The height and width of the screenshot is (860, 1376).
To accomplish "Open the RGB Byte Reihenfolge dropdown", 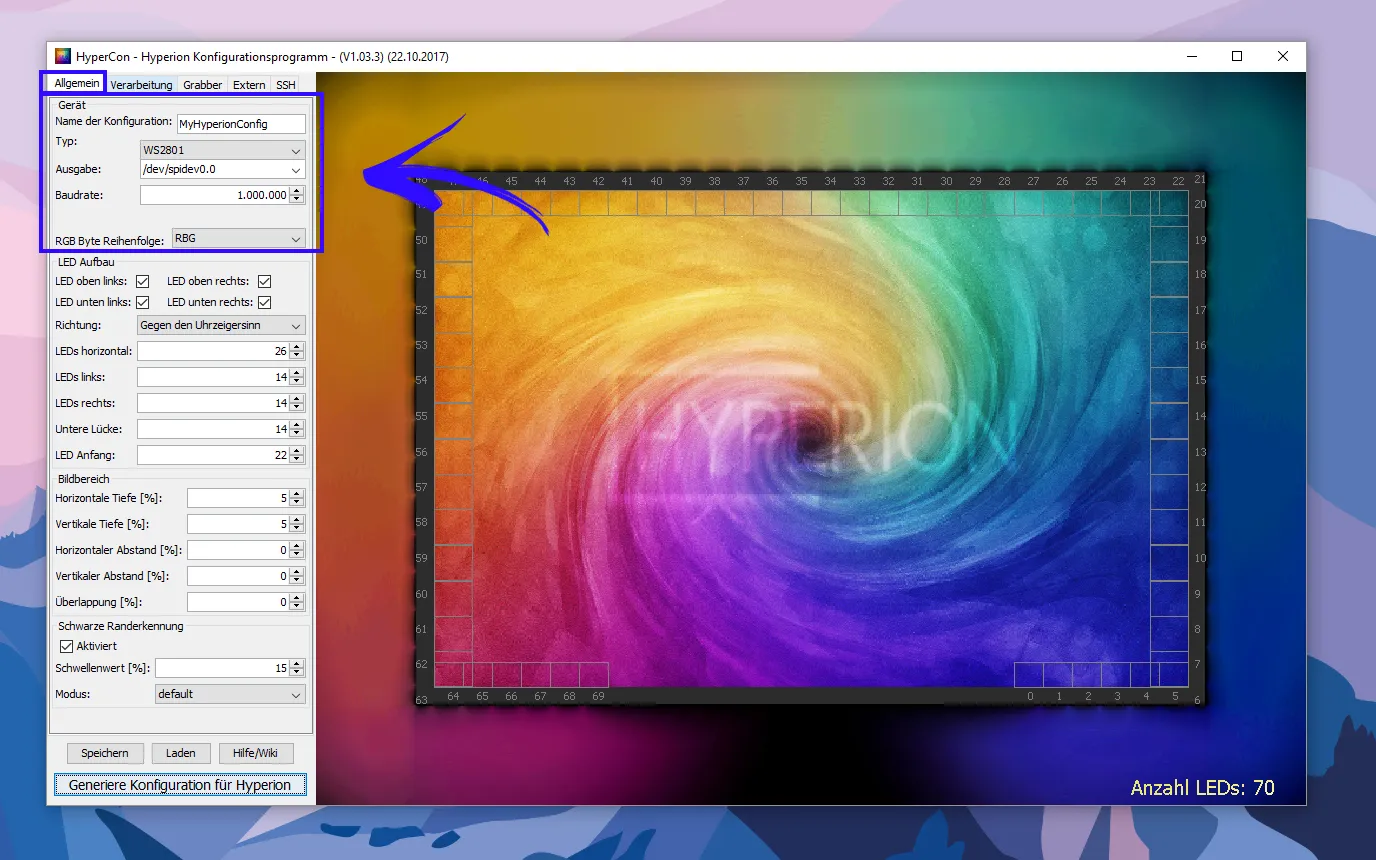I will pos(238,239).
